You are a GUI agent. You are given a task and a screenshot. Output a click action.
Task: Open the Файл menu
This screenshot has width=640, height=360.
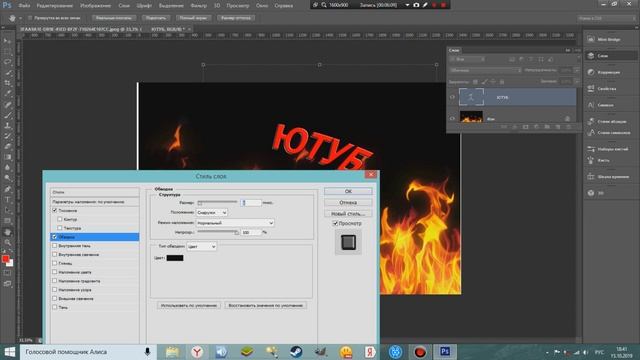24,6
